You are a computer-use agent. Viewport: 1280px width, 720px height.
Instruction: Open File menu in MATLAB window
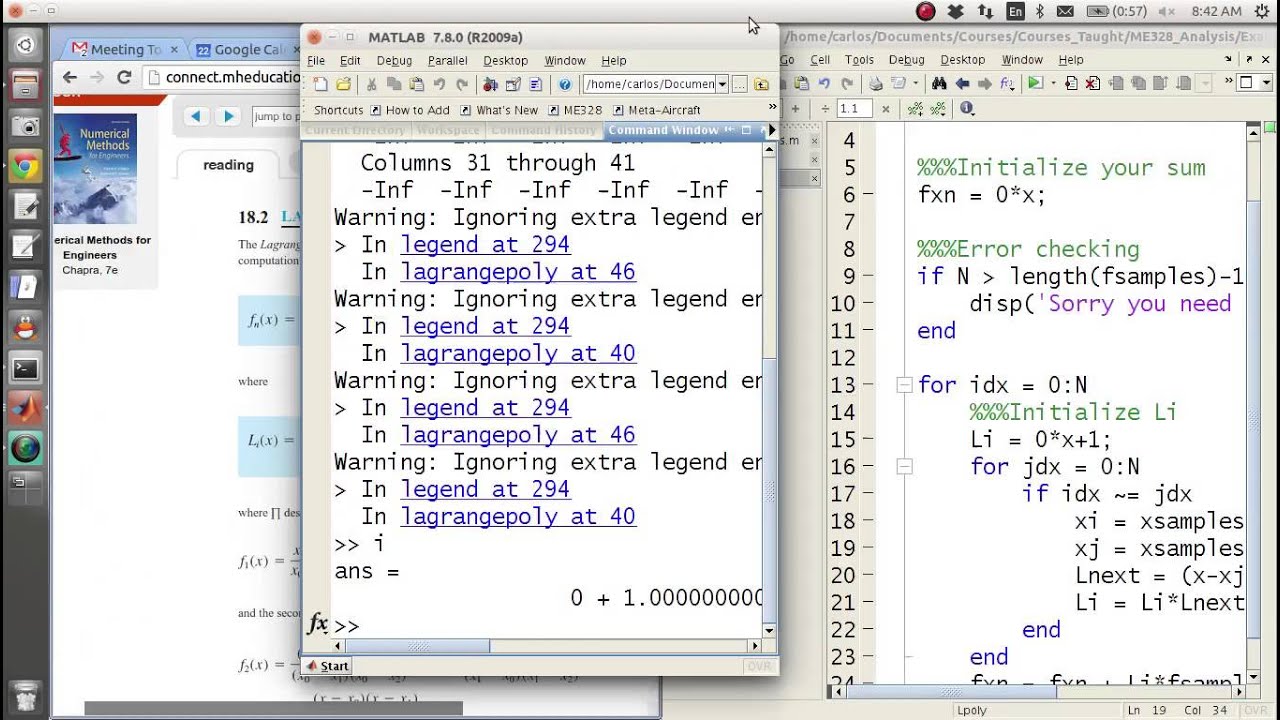point(316,61)
